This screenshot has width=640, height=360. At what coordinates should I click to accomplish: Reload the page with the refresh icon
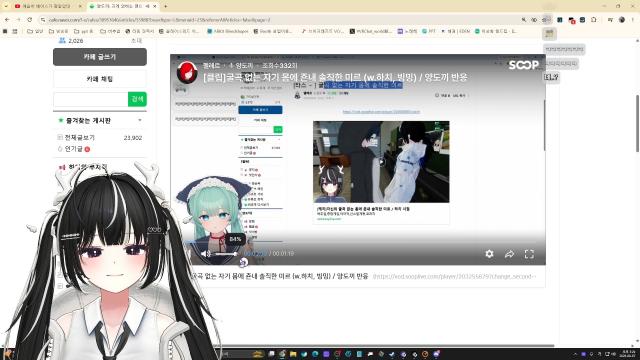(30, 20)
